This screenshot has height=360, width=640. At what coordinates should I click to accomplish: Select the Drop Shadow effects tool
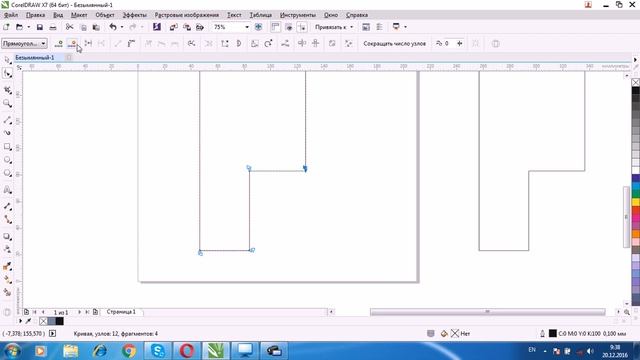(x=7, y=236)
